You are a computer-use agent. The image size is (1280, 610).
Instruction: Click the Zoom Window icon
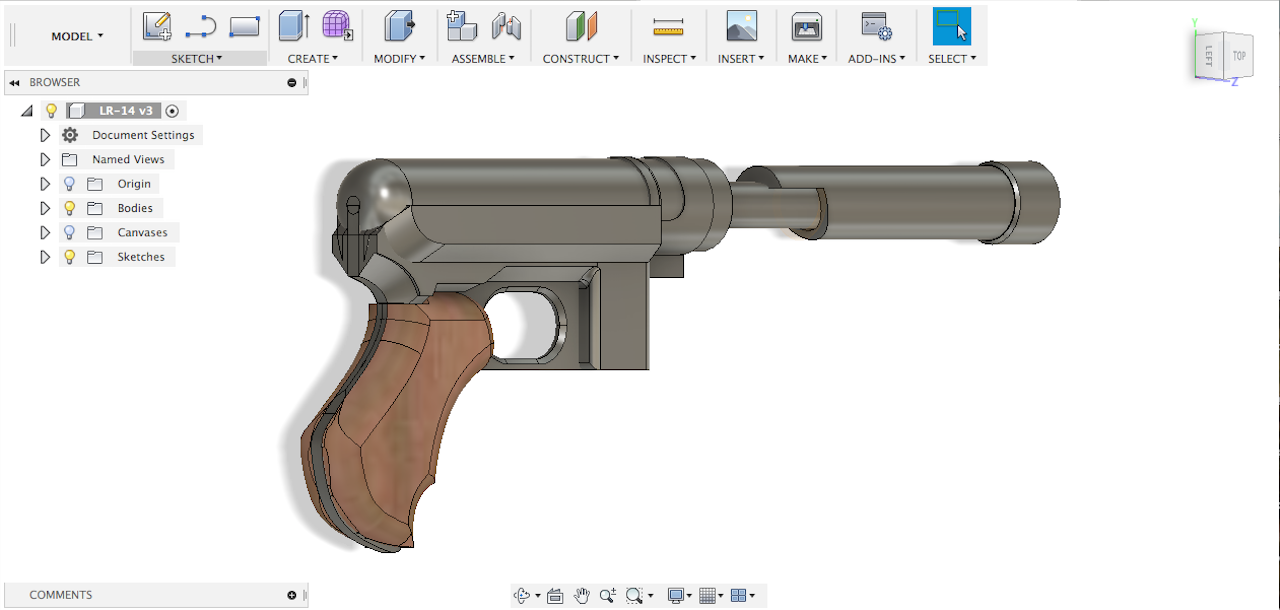pyautogui.click(x=634, y=595)
